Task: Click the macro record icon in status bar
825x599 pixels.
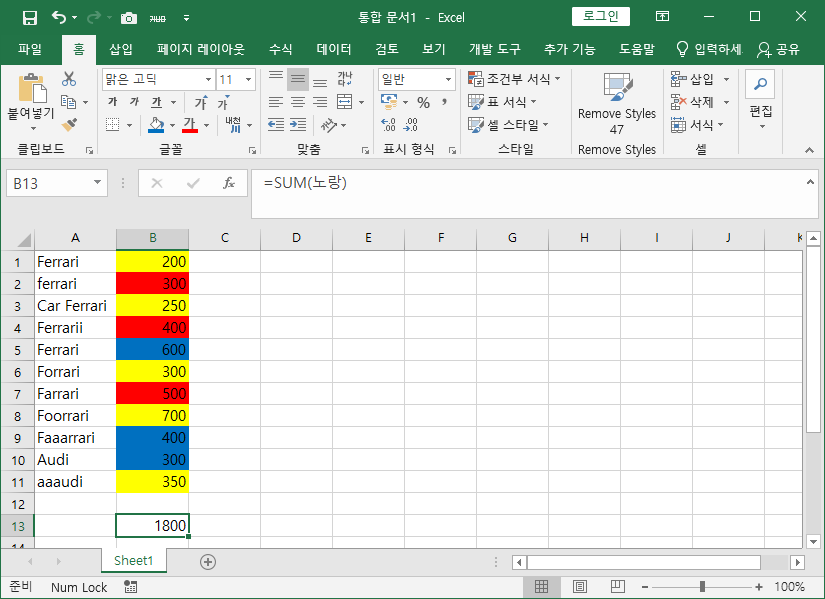Action: coord(130,586)
